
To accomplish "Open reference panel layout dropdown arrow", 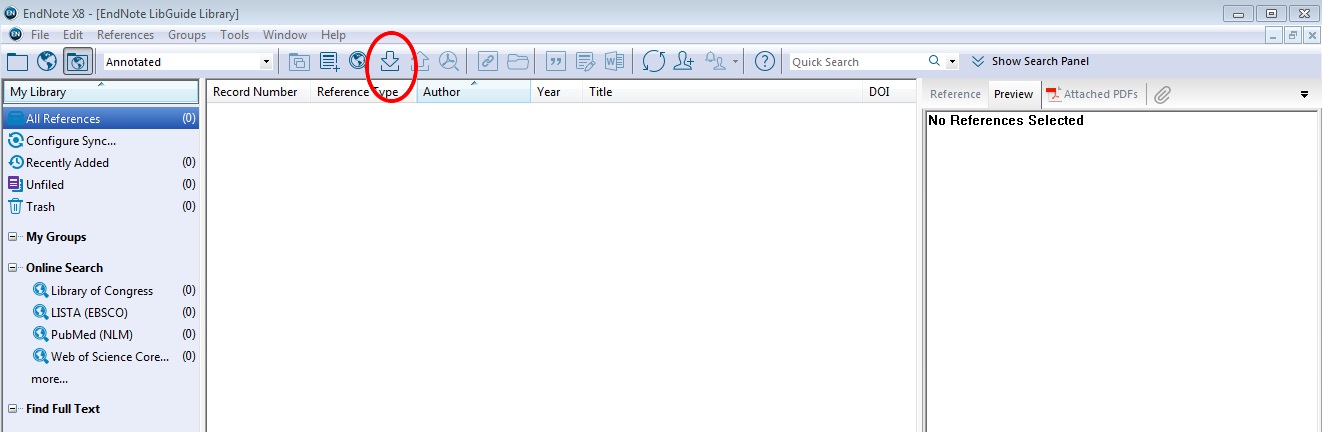I will click(x=1304, y=94).
